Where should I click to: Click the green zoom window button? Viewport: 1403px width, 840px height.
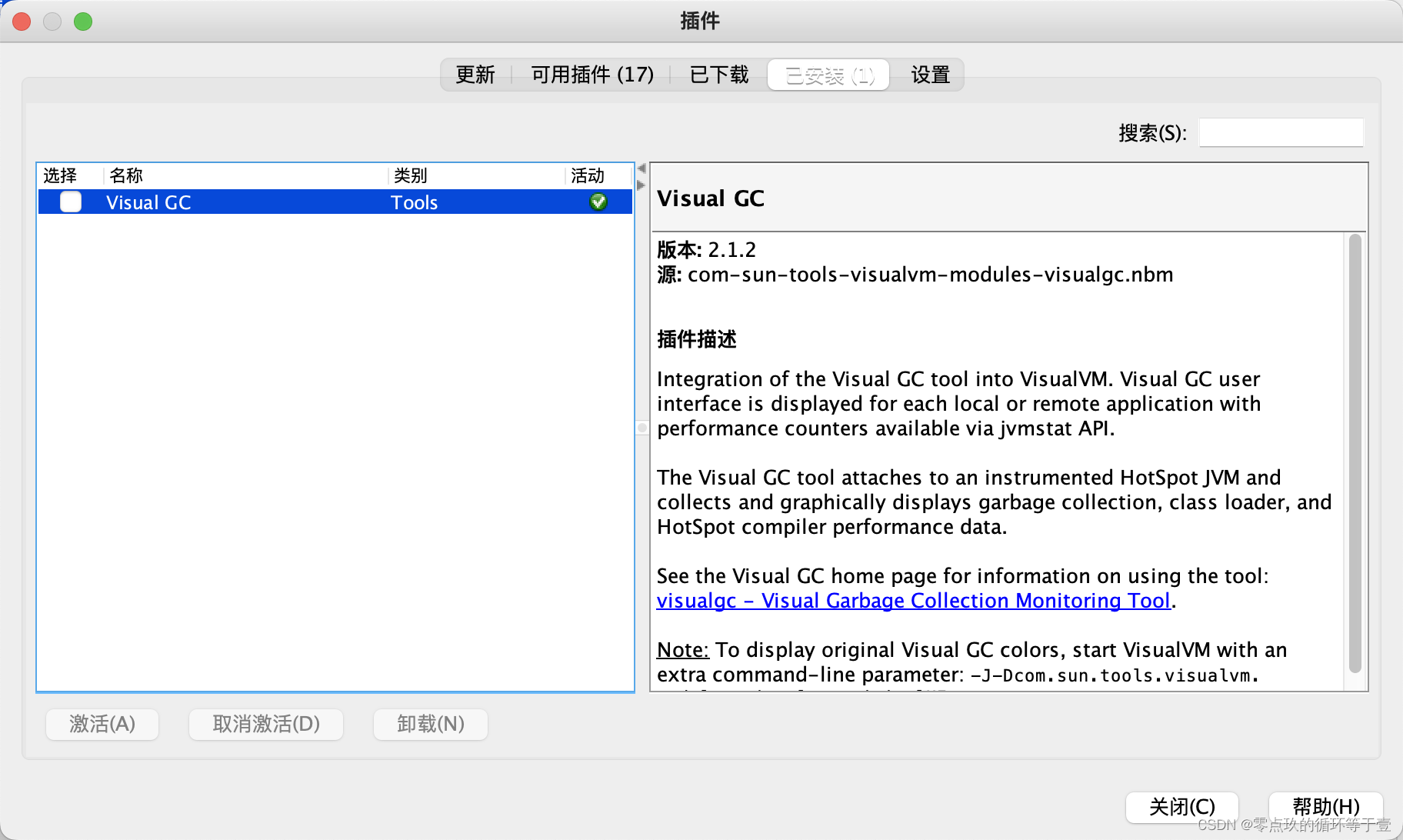[x=83, y=22]
